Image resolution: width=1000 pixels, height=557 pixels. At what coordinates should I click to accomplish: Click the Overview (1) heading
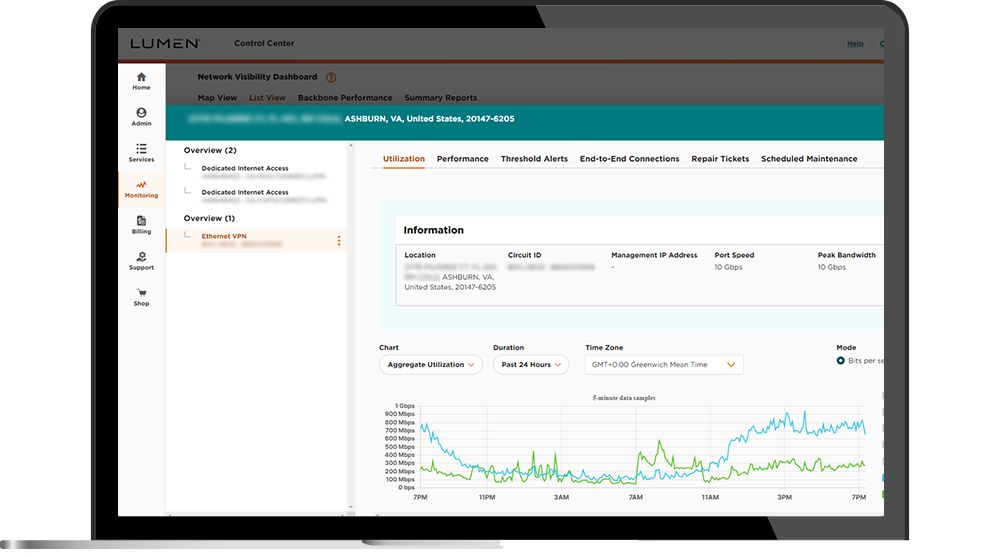pos(209,218)
